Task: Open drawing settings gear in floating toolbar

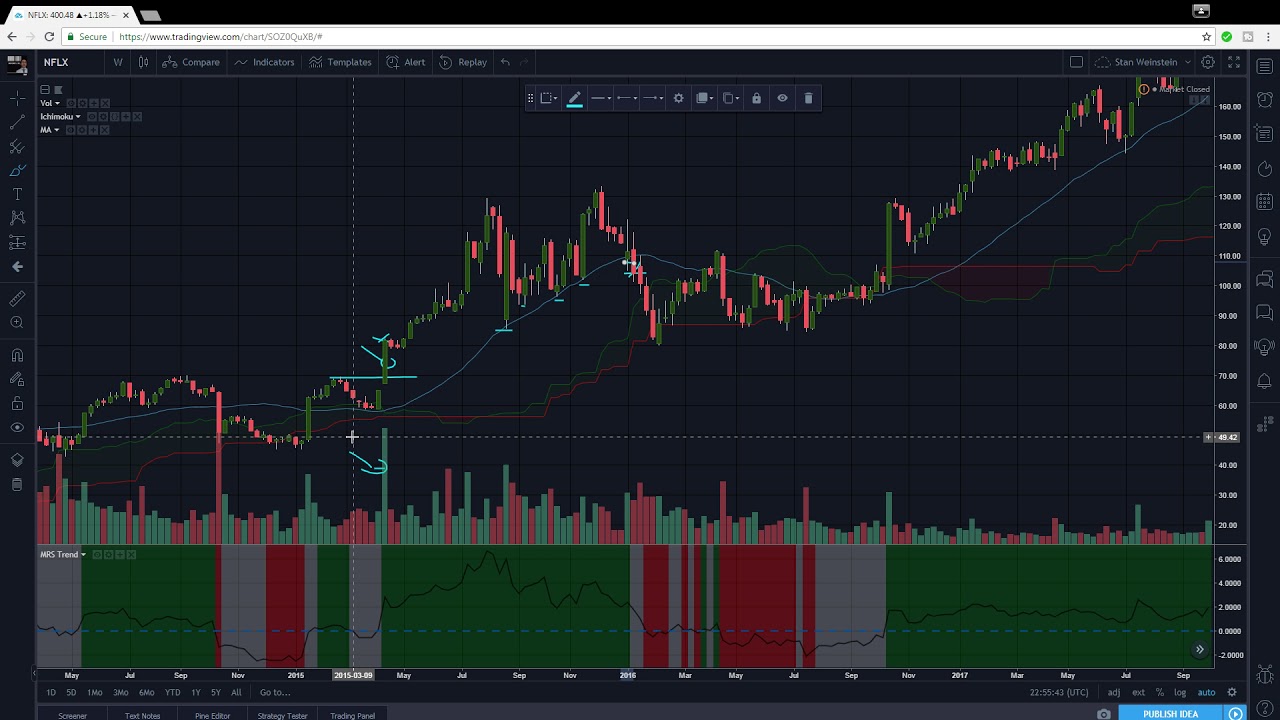Action: coord(678,98)
